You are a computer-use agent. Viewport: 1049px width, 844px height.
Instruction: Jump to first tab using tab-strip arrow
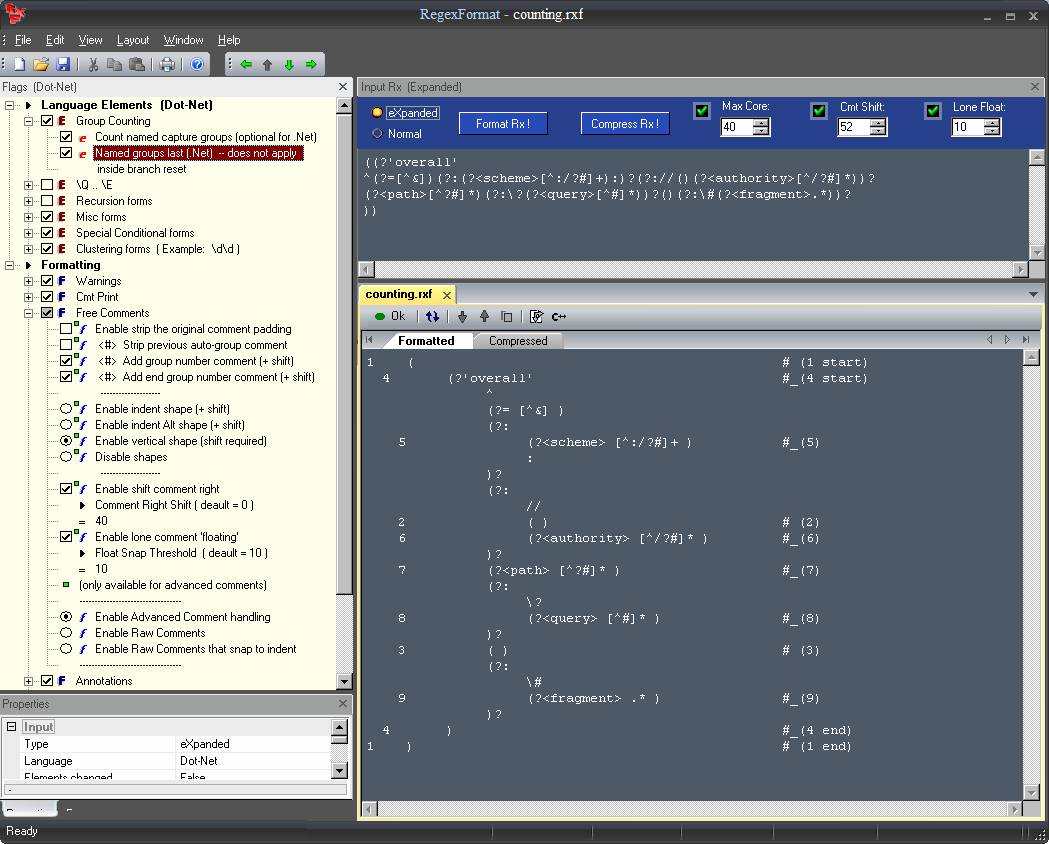coord(369,340)
